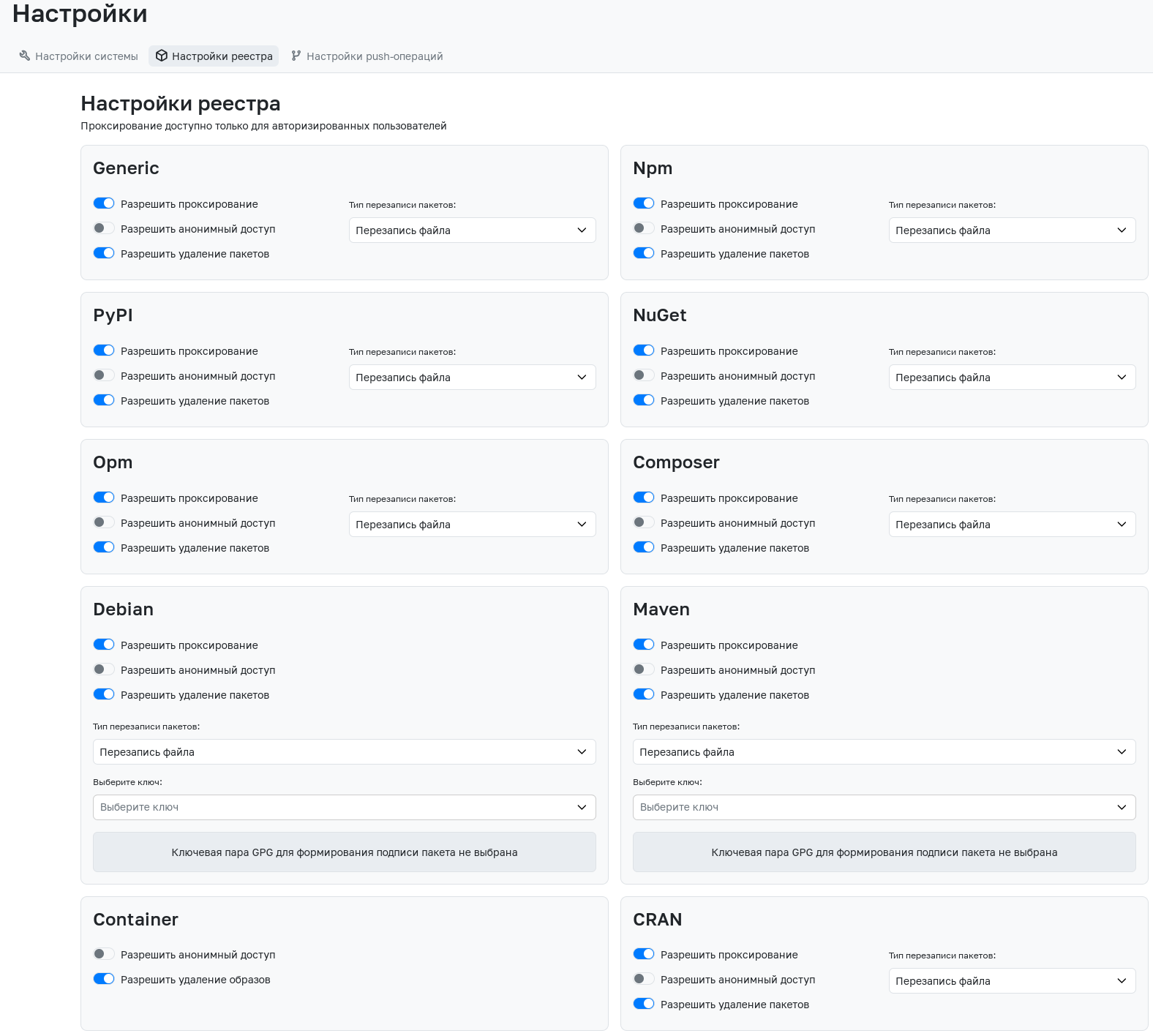
Task: Toggle proxying for Npm registry
Action: [x=644, y=203]
